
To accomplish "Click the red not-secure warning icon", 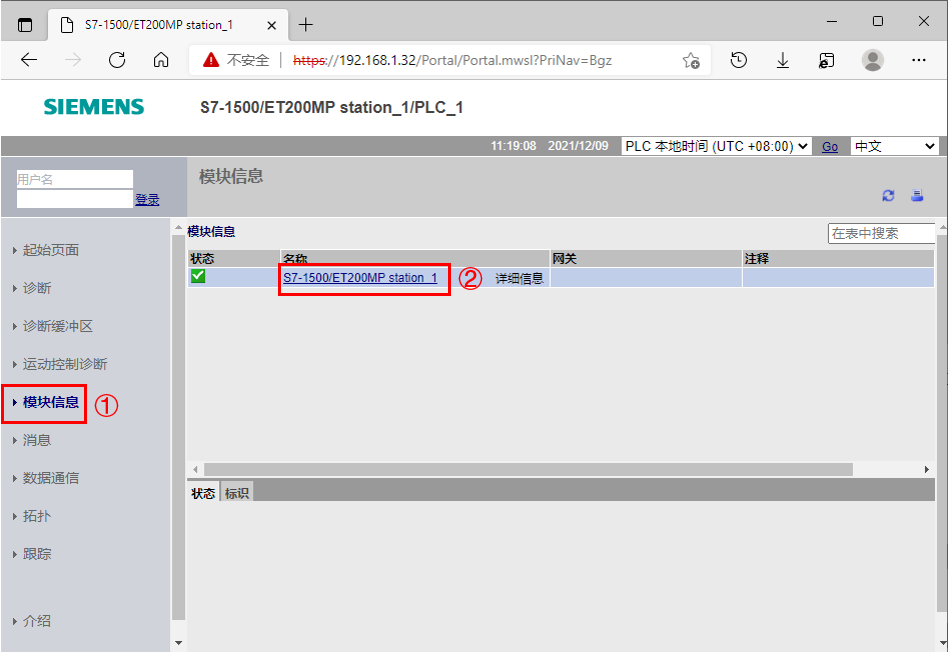I will click(210, 60).
